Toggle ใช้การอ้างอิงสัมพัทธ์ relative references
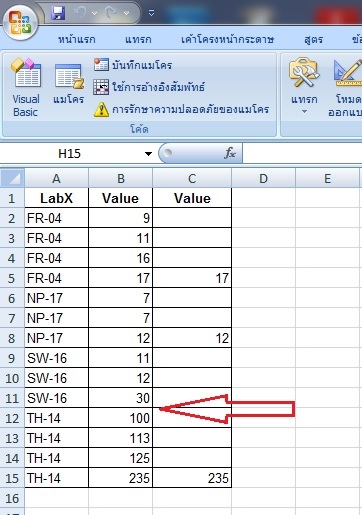The image size is (362, 515). click(x=149, y=87)
